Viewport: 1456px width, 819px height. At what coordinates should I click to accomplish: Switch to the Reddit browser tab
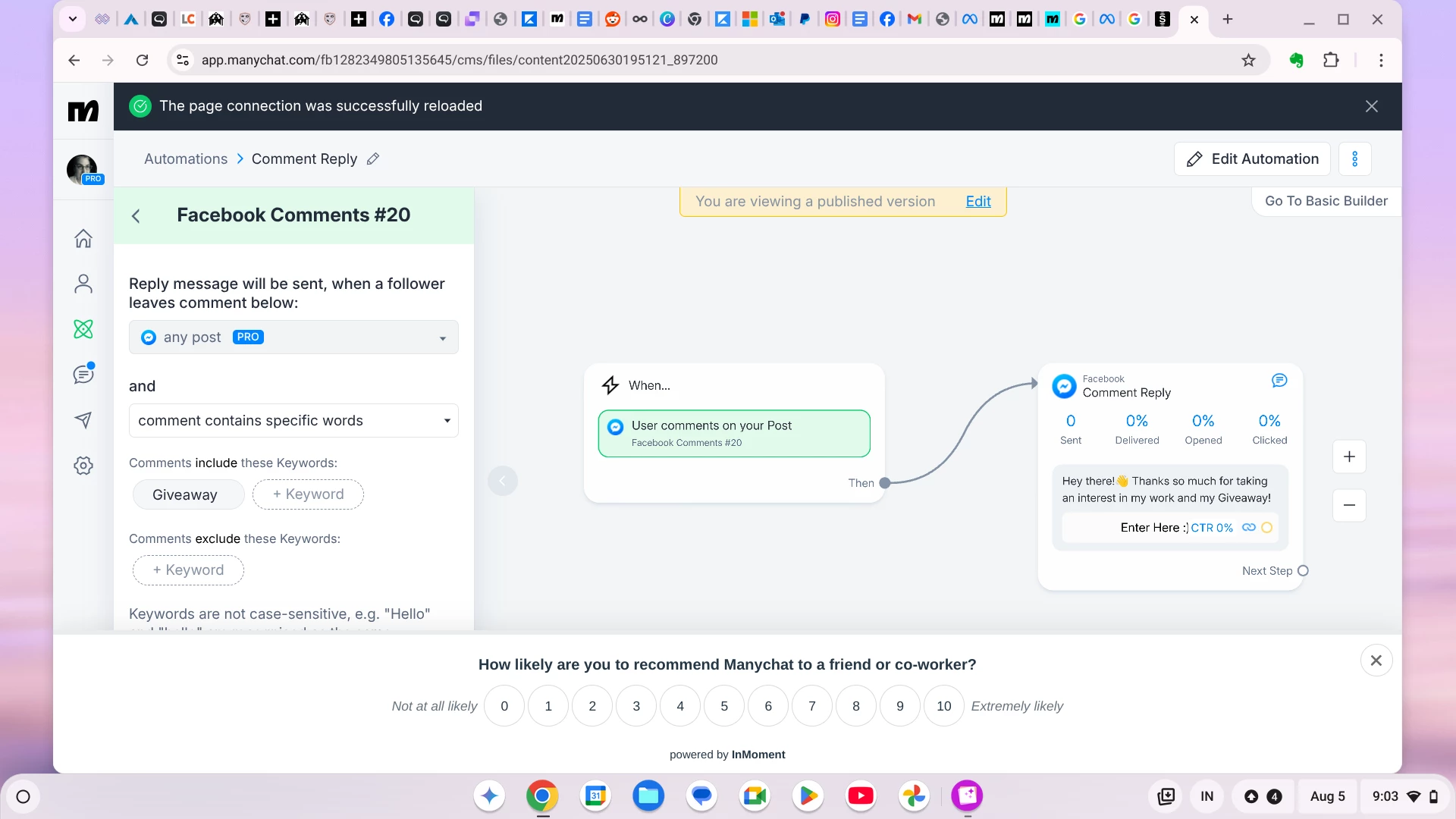612,20
